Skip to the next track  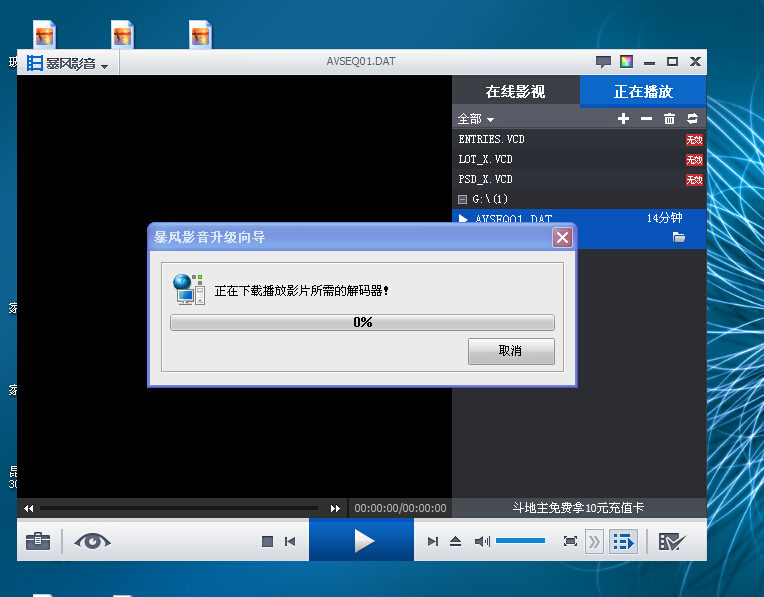point(433,541)
